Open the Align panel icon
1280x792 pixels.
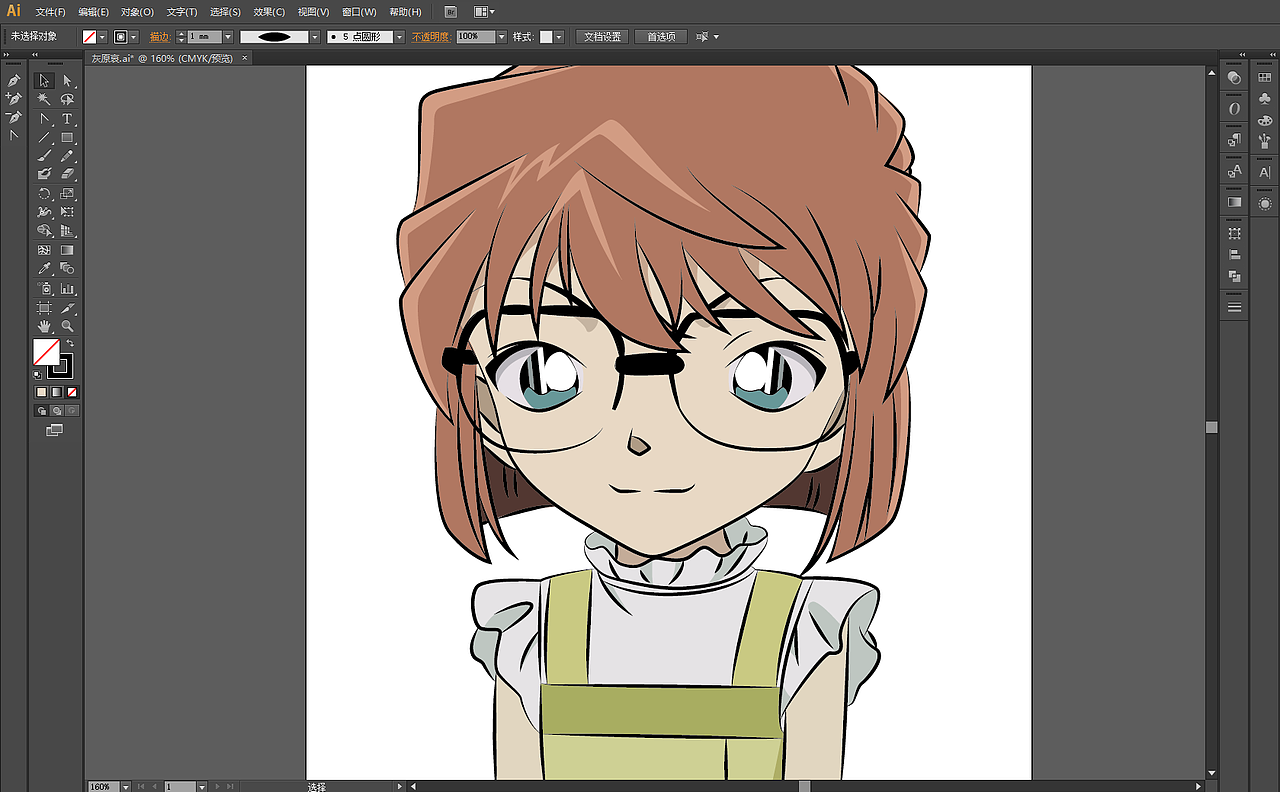(1235, 255)
